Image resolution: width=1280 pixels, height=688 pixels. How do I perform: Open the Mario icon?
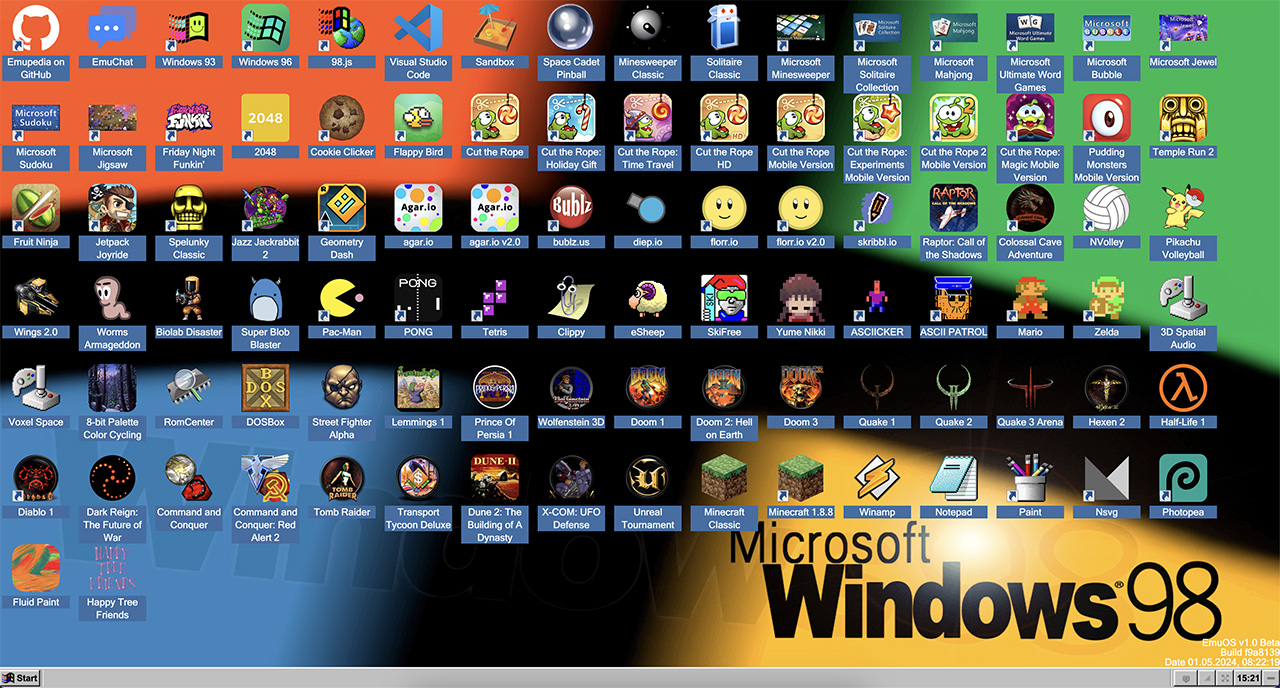pyautogui.click(x=1030, y=298)
